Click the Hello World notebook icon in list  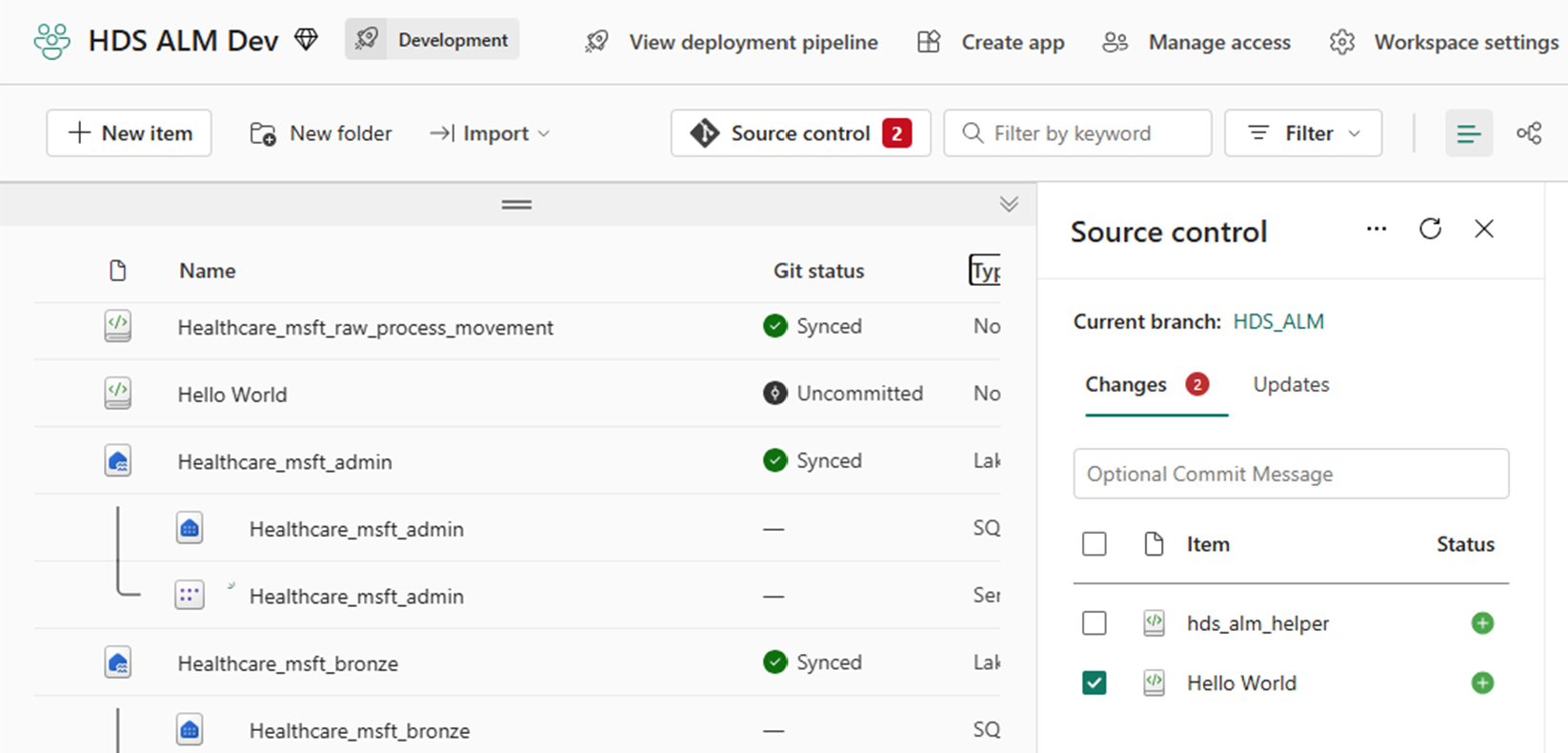tap(117, 394)
